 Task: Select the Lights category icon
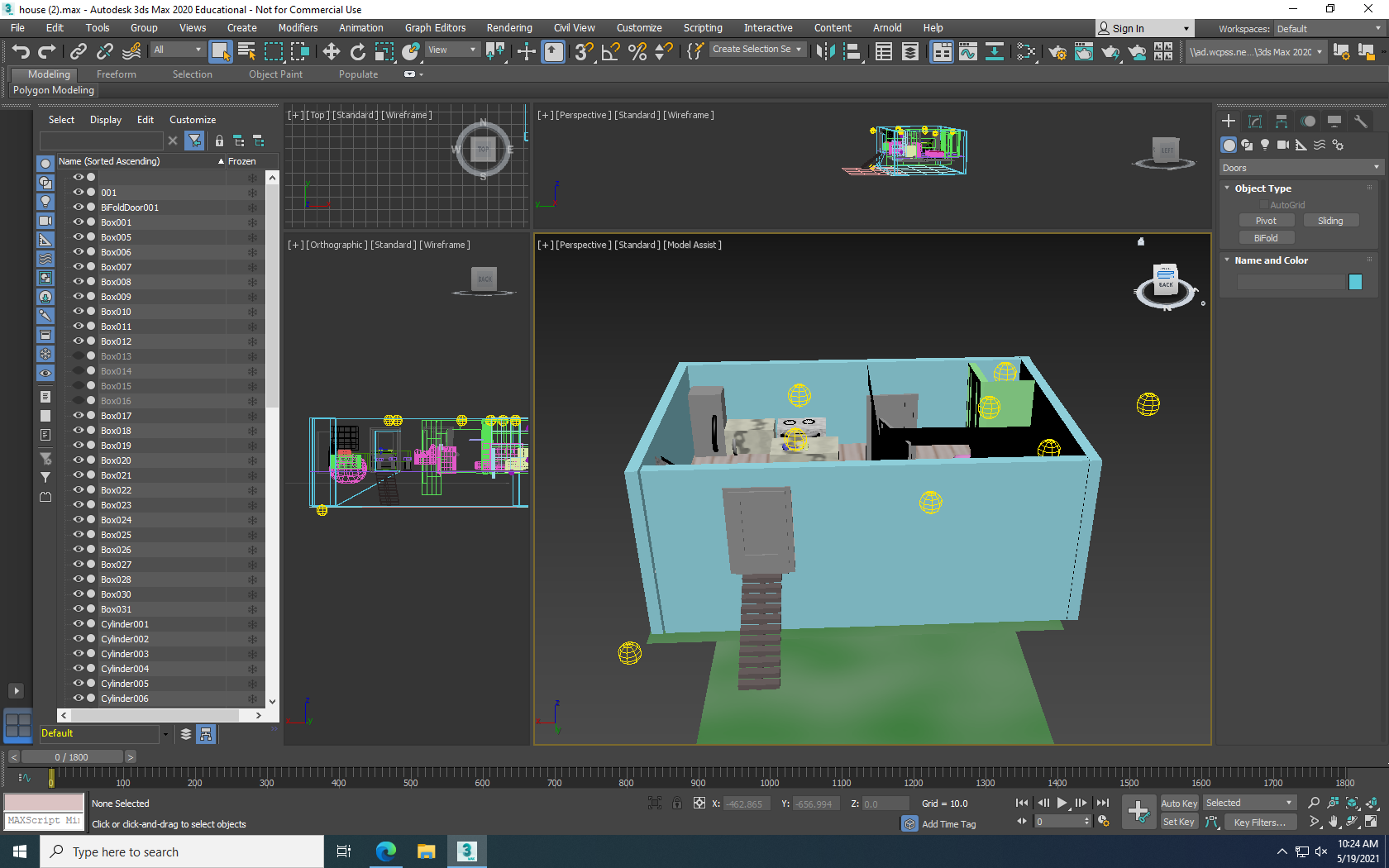click(1265, 145)
